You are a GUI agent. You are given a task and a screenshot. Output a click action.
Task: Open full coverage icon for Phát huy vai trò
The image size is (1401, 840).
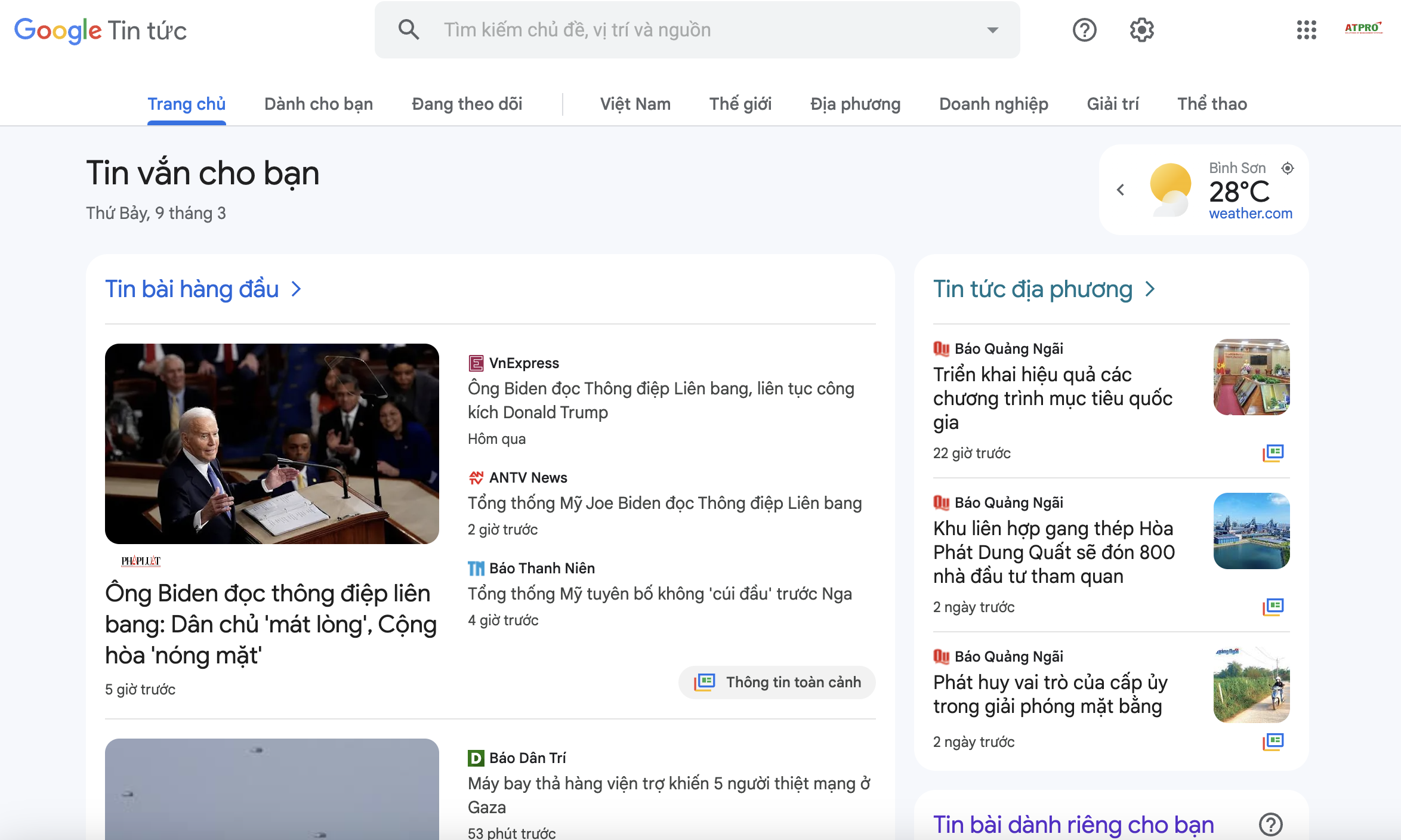click(x=1273, y=742)
